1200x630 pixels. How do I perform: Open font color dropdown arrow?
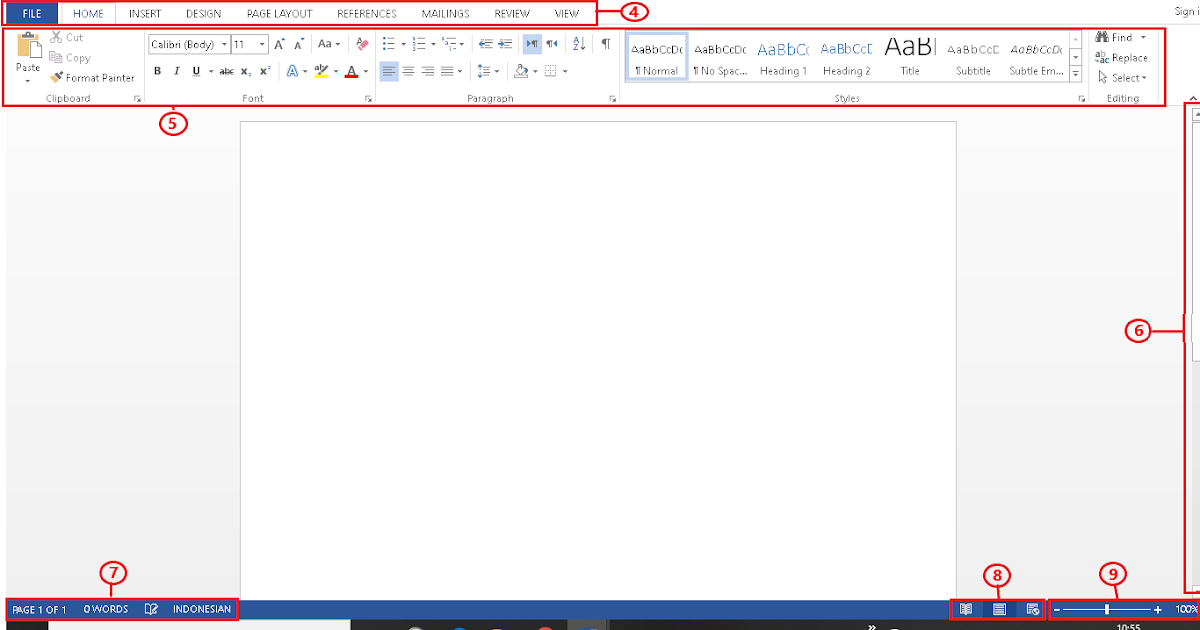click(366, 71)
